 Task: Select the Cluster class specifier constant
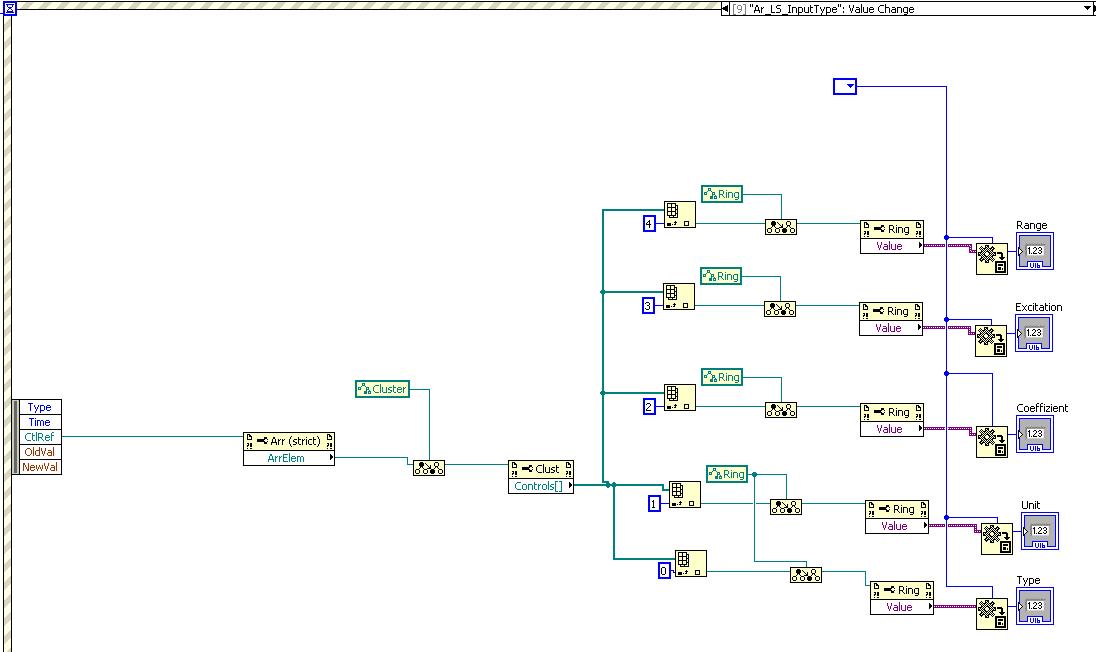point(382,389)
